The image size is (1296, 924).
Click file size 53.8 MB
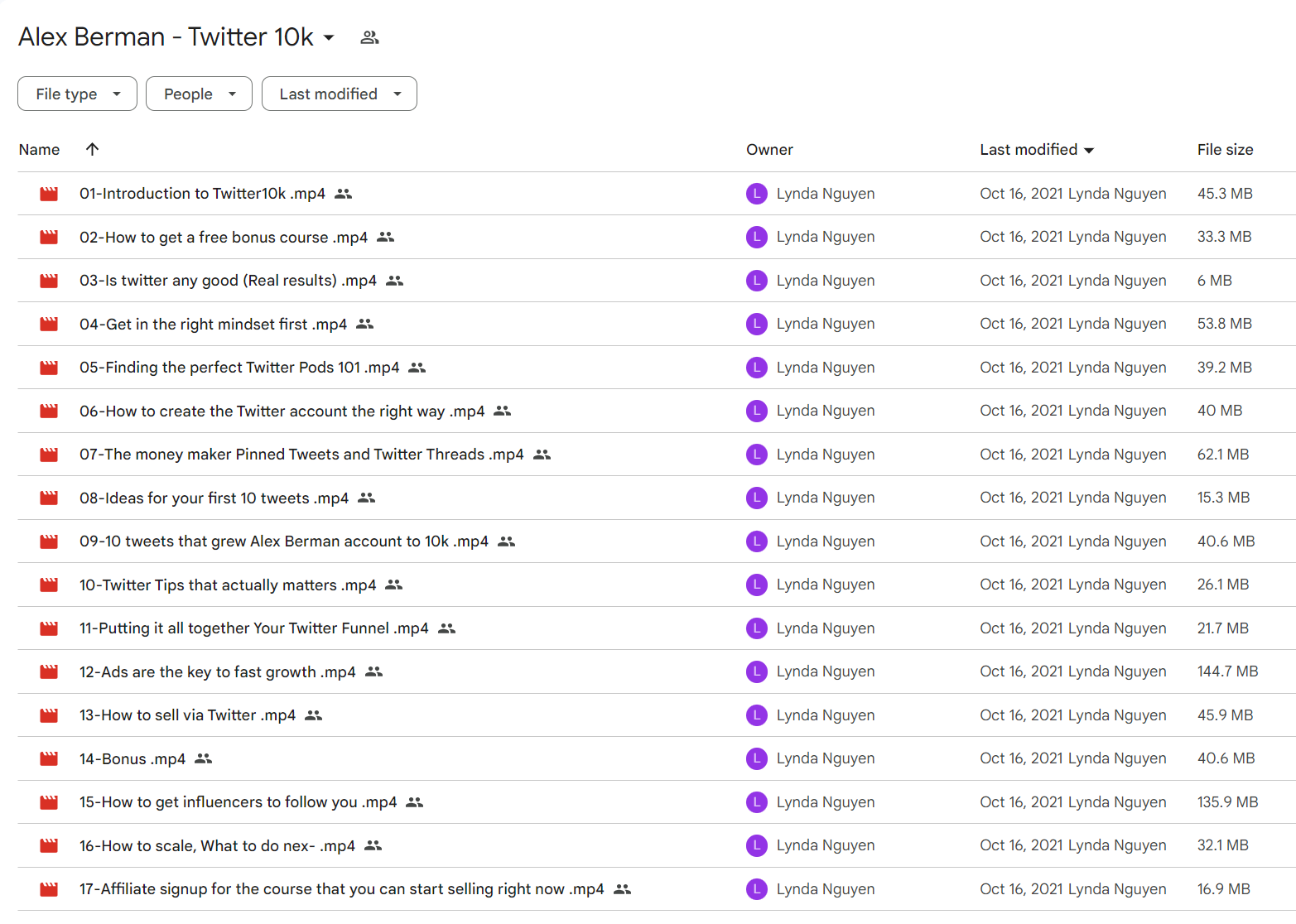click(x=1224, y=324)
